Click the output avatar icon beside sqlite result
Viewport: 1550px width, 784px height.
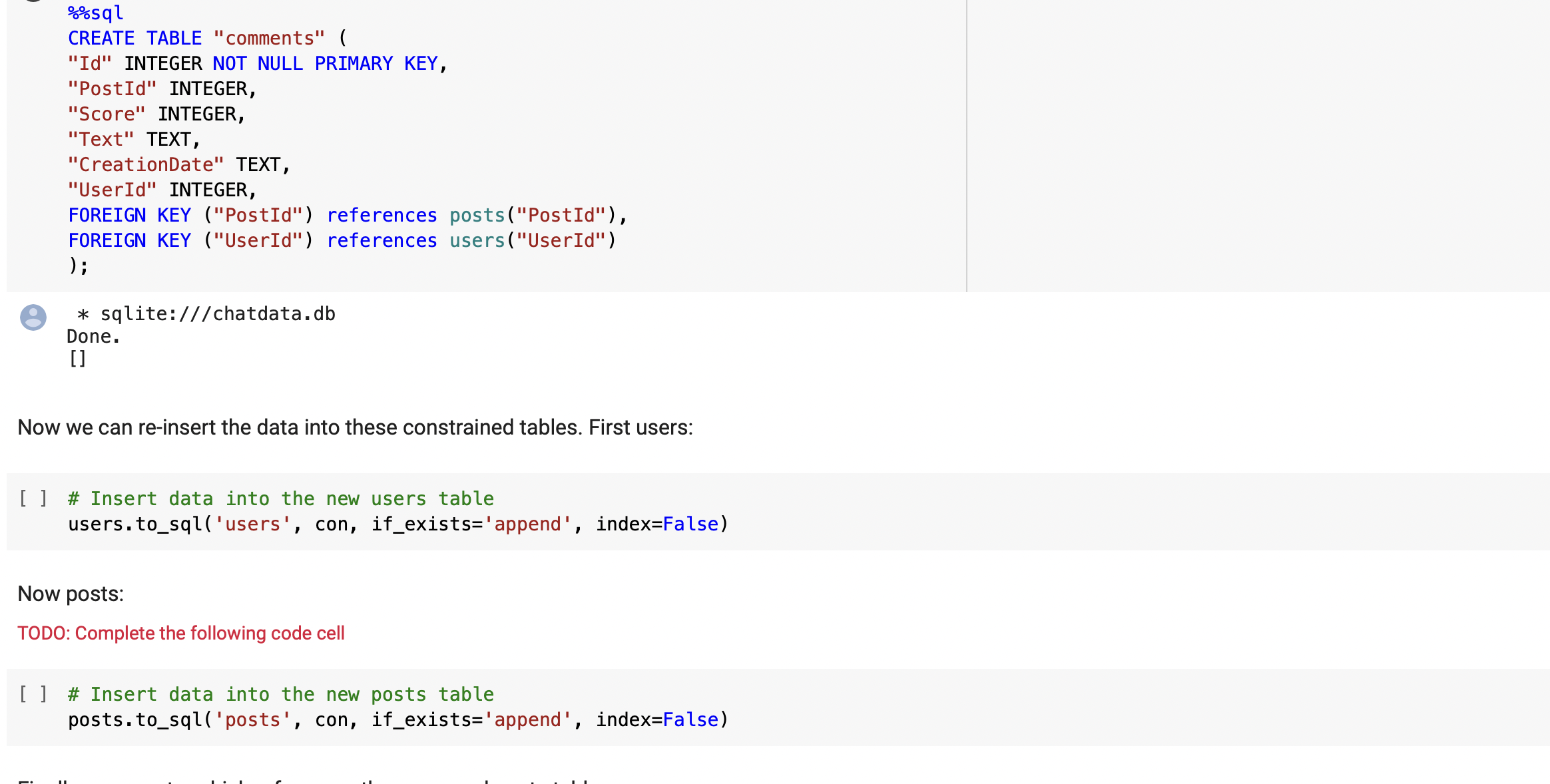pyautogui.click(x=33, y=317)
